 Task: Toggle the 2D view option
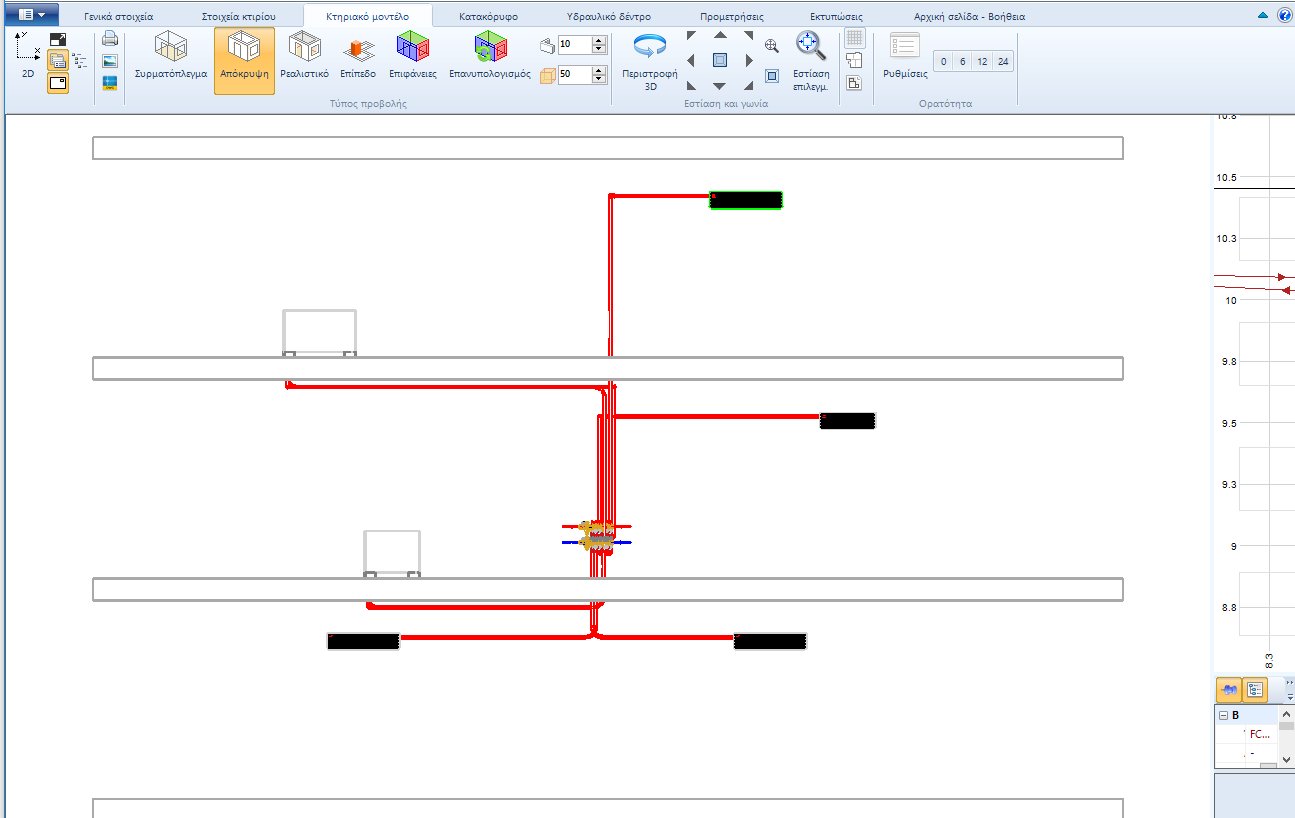[28, 60]
